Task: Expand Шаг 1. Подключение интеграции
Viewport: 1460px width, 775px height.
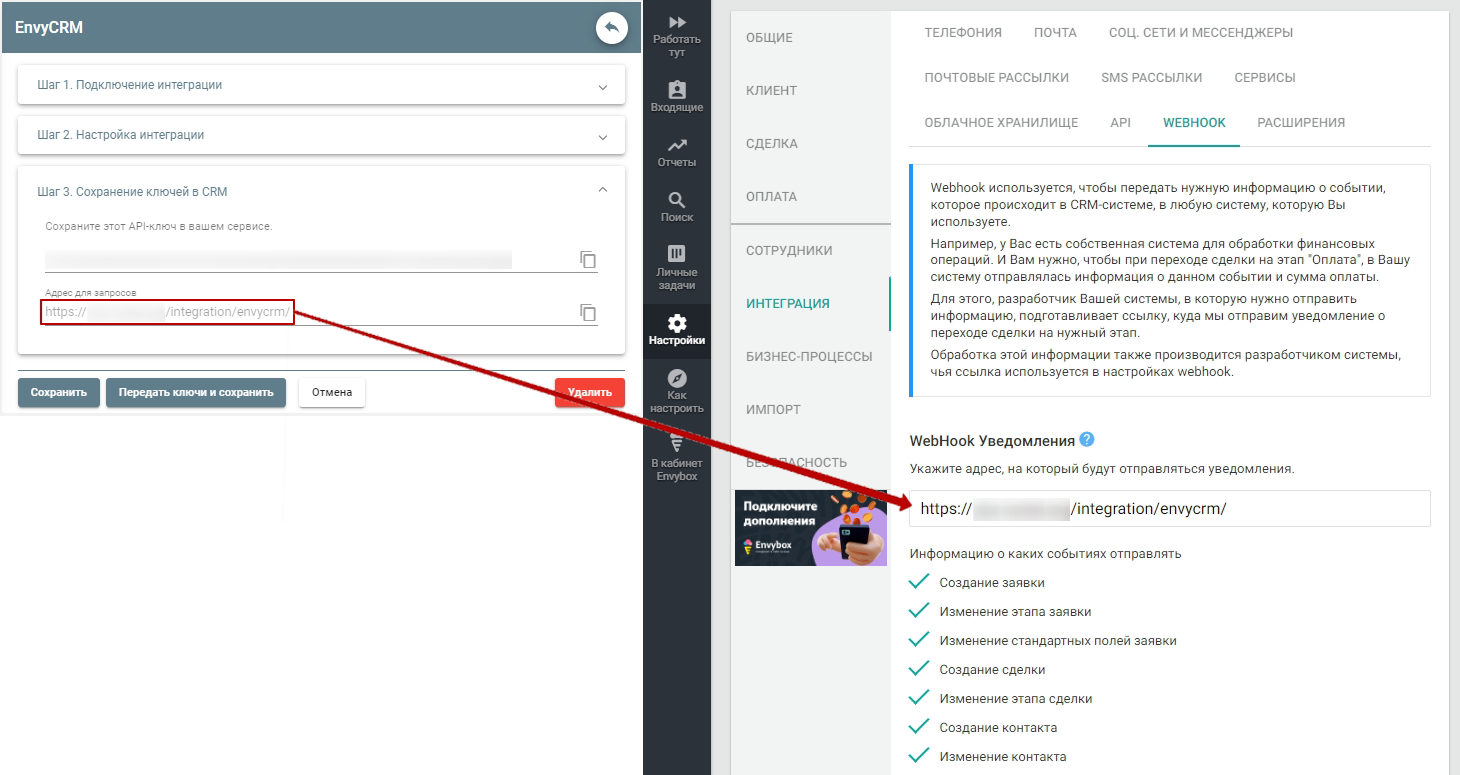Action: click(321, 85)
